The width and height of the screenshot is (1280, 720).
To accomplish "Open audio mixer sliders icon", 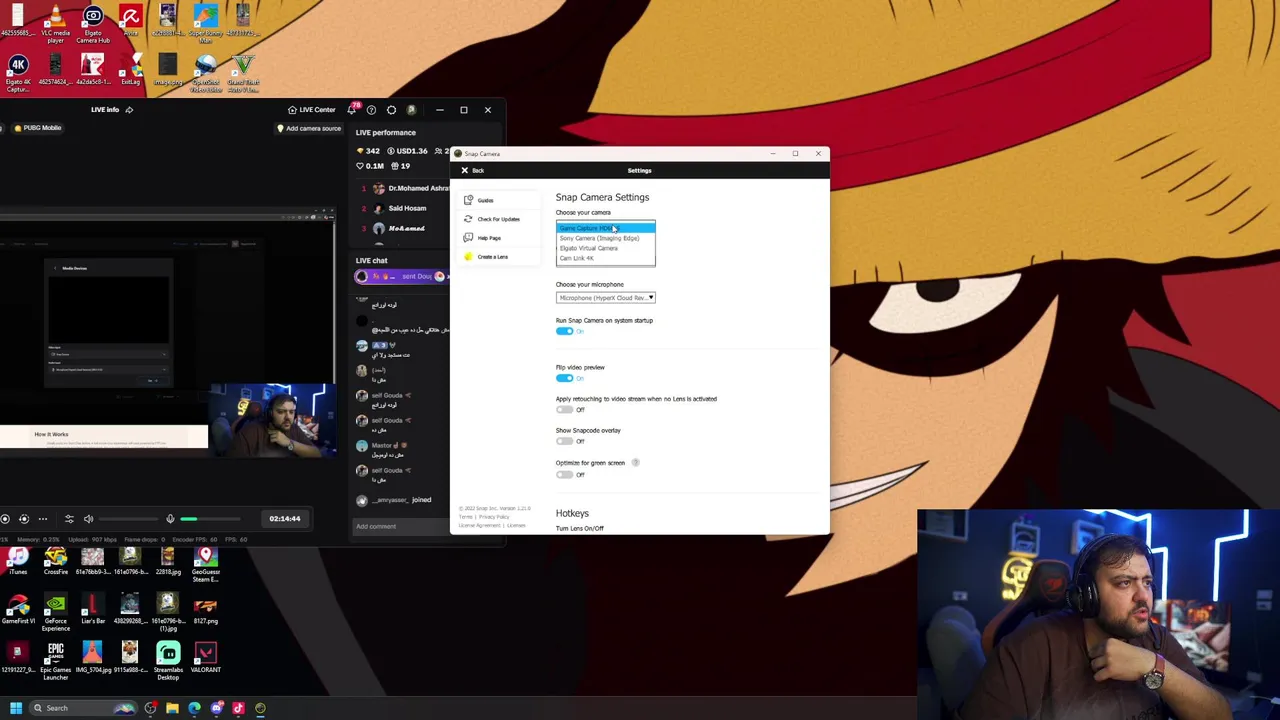I will pyautogui.click(x=69, y=519).
